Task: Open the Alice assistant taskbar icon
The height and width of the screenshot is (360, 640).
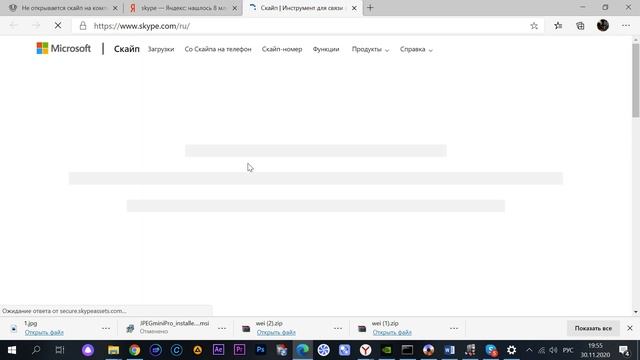Action: point(88,350)
